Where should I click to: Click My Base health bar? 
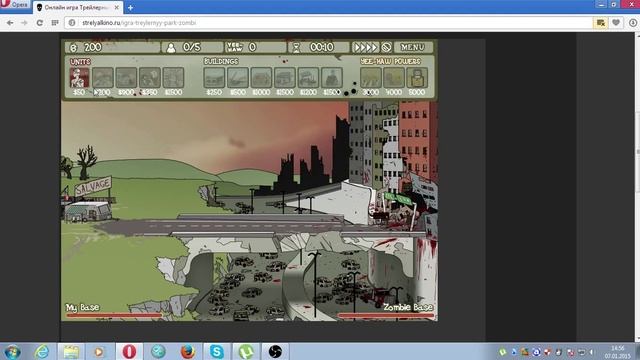[114, 315]
